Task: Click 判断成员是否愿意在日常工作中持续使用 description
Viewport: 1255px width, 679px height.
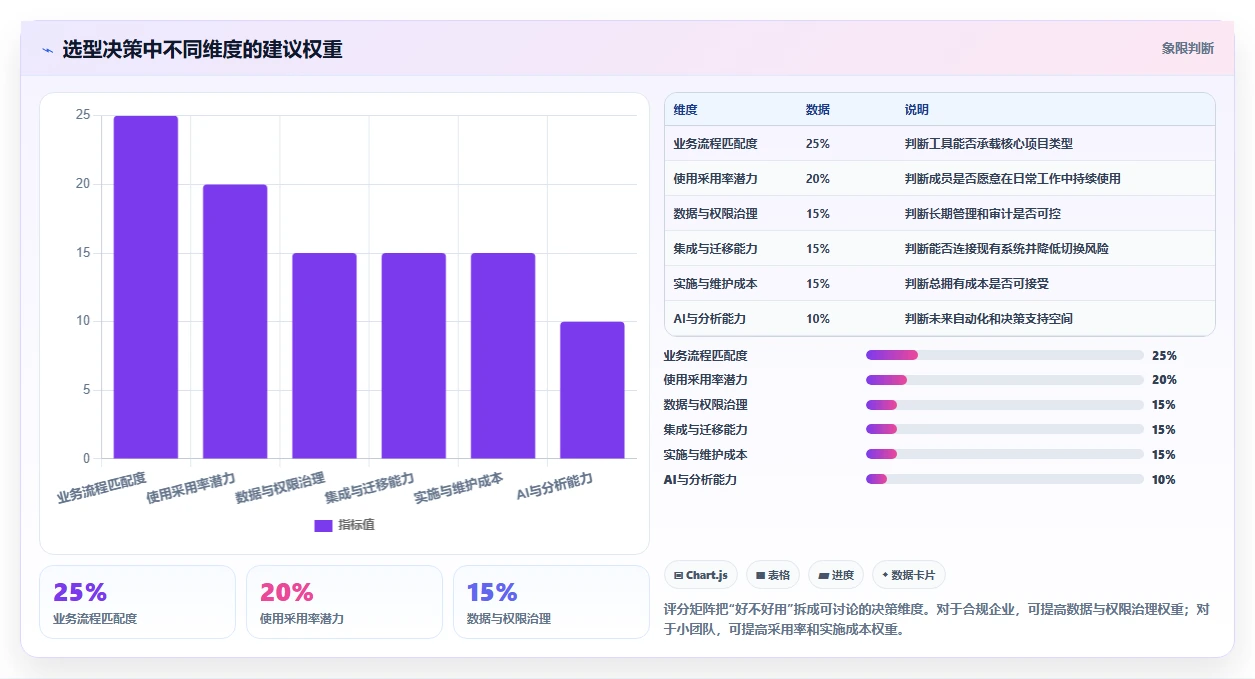Action: click(x=1012, y=179)
